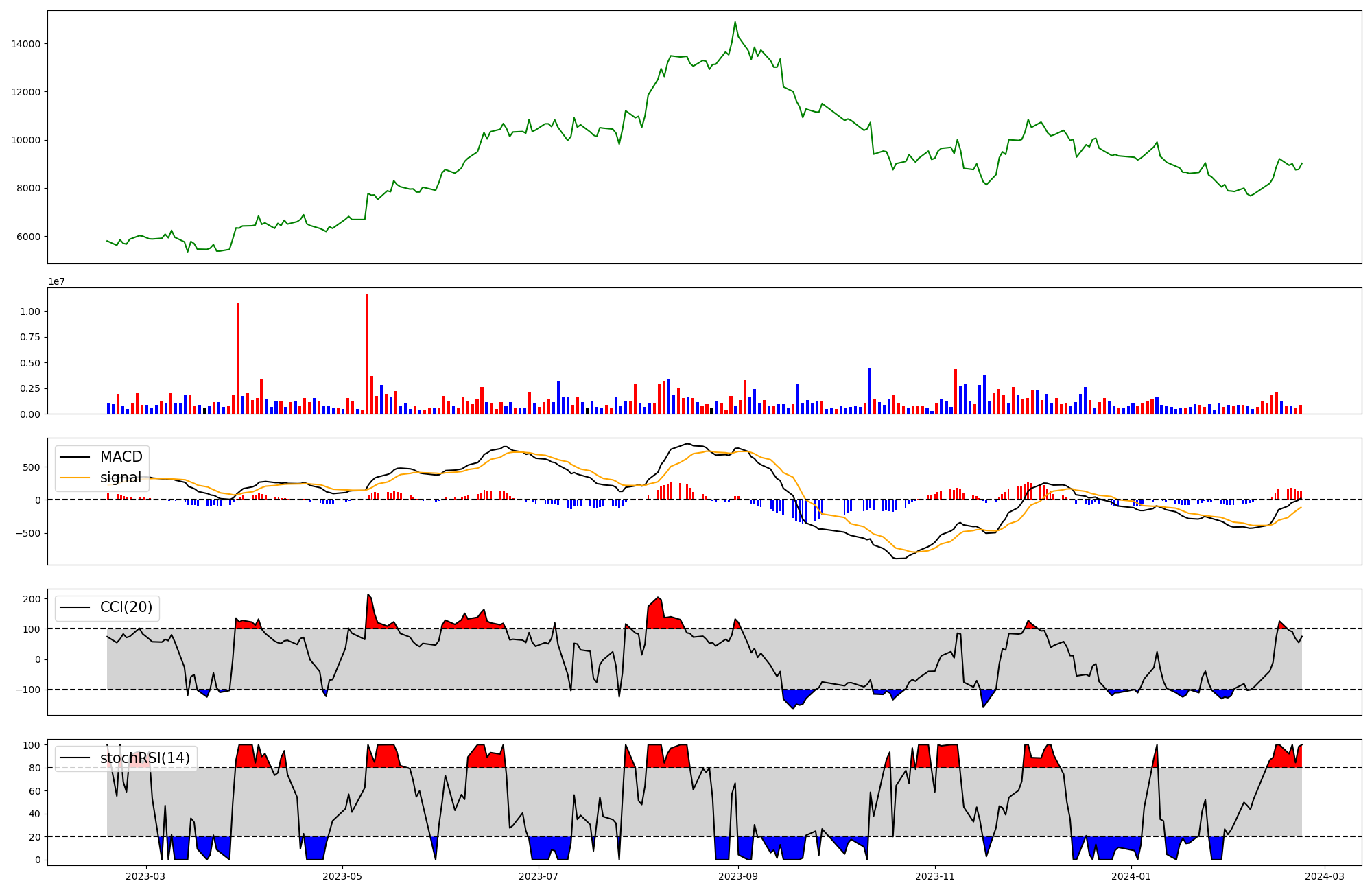Click the 200 CCI axis tick label
The image size is (1372, 892).
click(33, 599)
